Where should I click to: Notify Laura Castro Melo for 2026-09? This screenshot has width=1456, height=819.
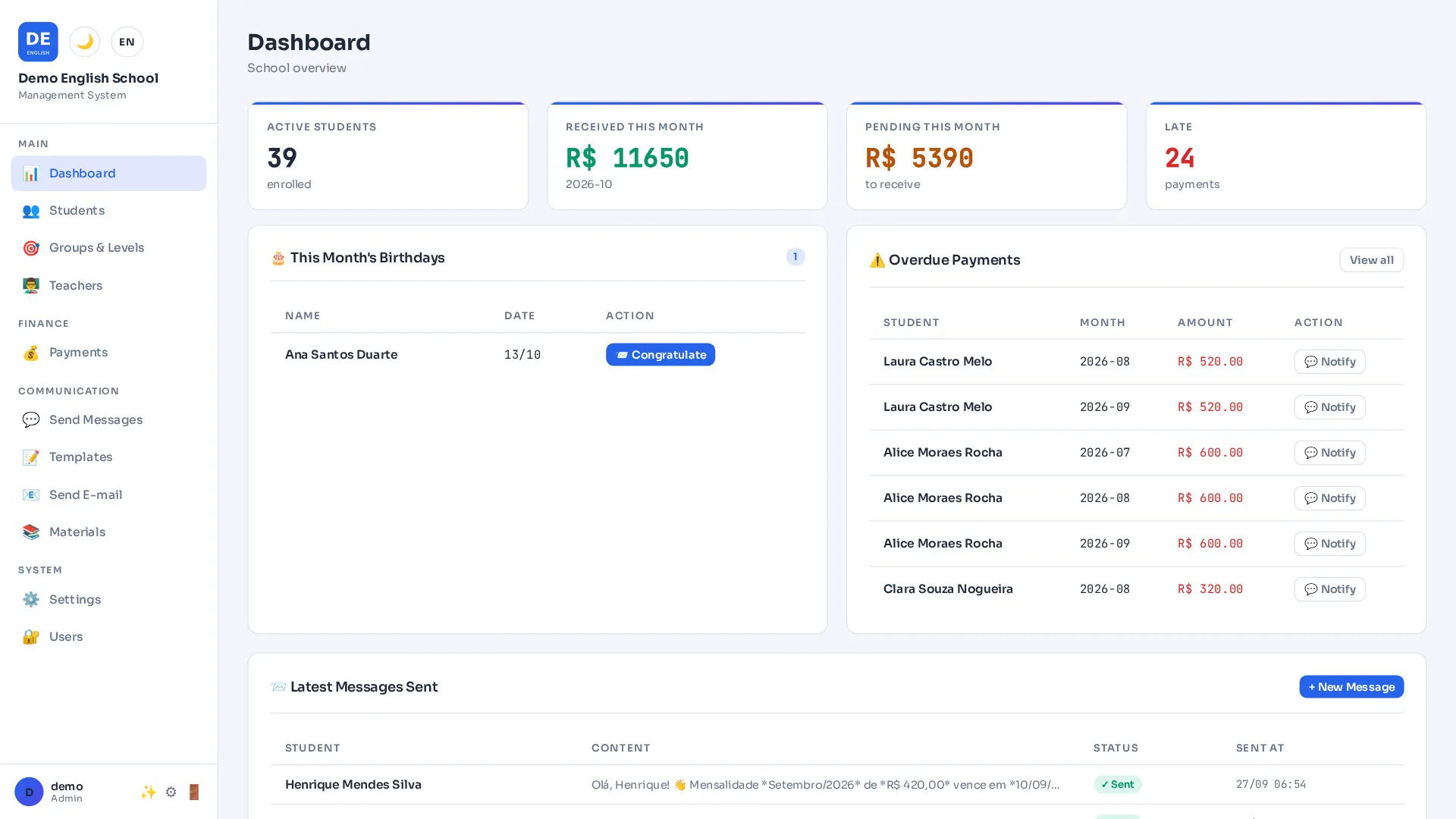[1329, 407]
